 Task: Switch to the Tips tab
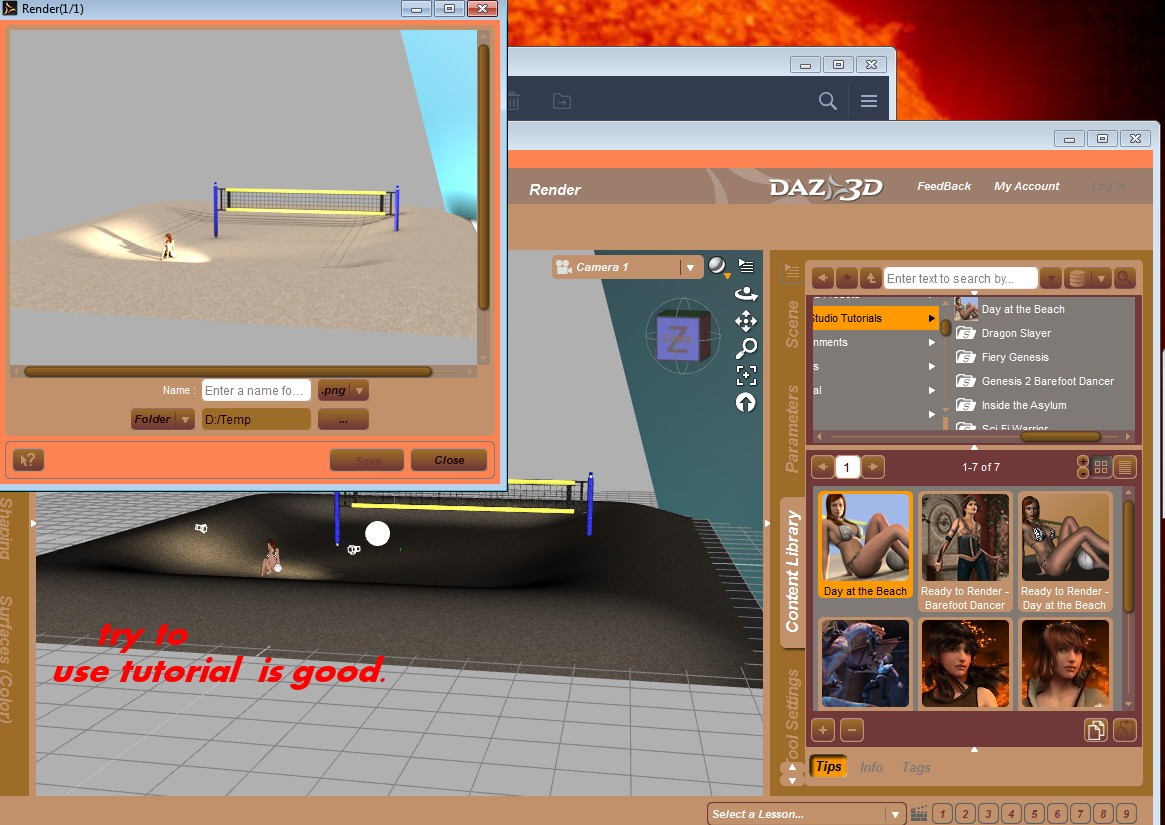tap(828, 767)
